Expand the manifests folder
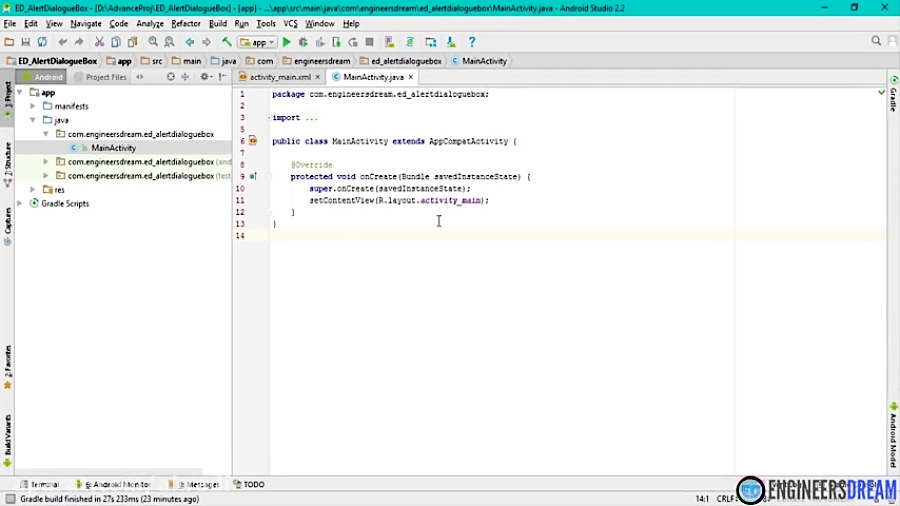This screenshot has height=506, width=900. [33, 106]
